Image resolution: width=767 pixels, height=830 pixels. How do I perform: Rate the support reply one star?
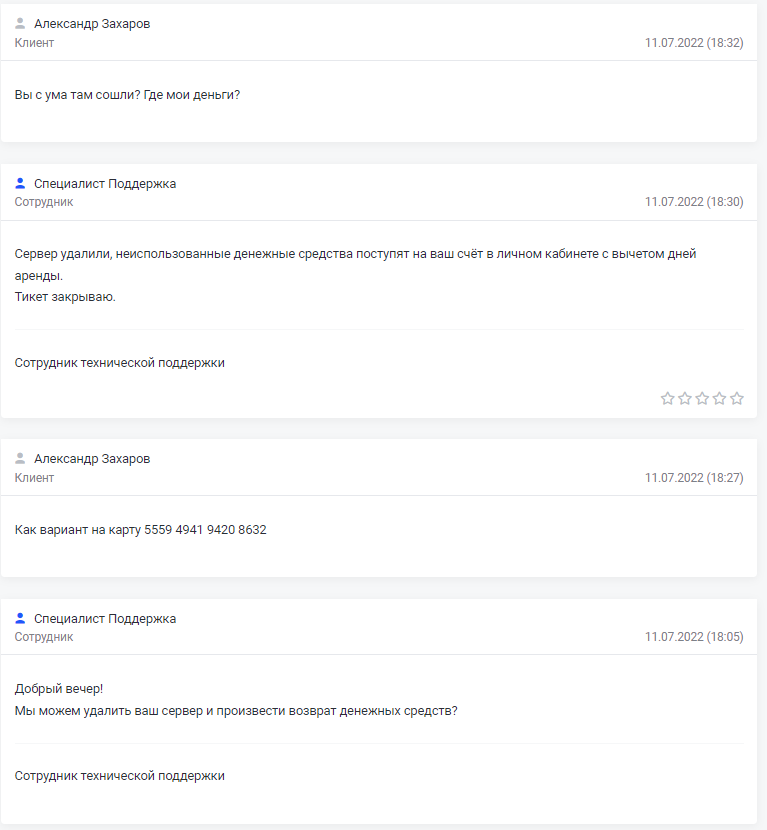pyautogui.click(x=667, y=398)
